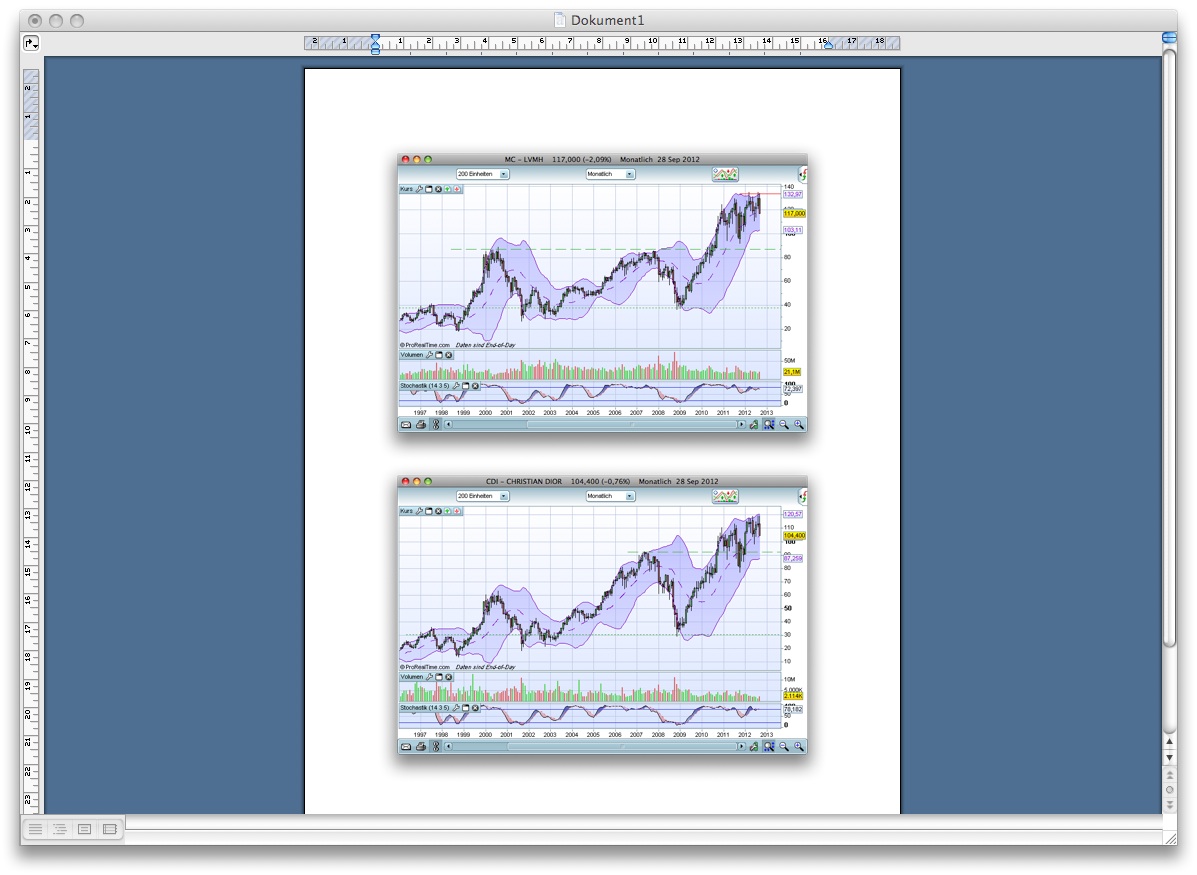This screenshot has height=875, width=1197.
Task: Click the print icon in LVMH chart toolbar
Action: pyautogui.click(x=421, y=425)
